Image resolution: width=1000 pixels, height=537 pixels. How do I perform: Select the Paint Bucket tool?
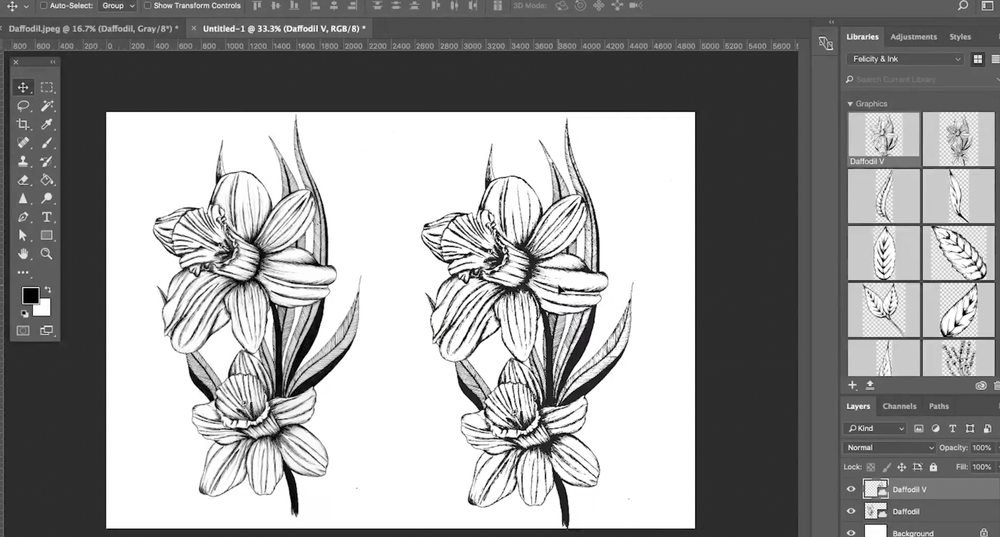click(47, 180)
